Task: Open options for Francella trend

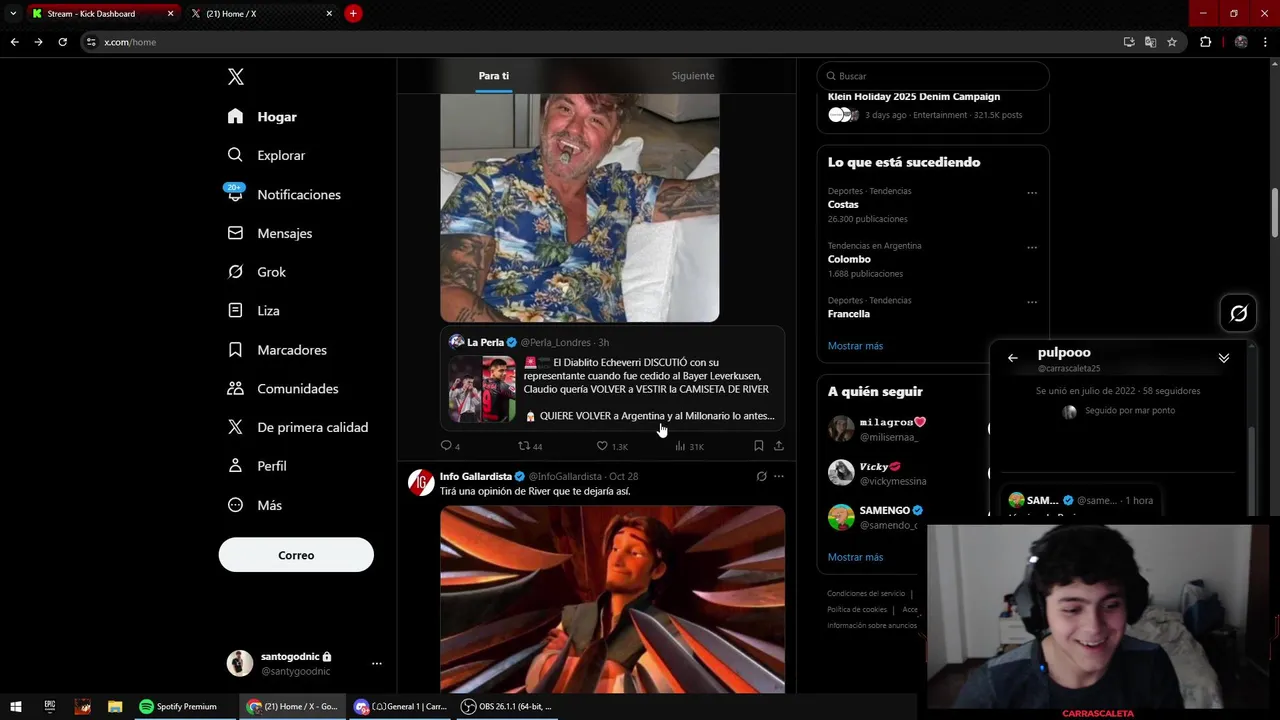Action: [x=1032, y=302]
